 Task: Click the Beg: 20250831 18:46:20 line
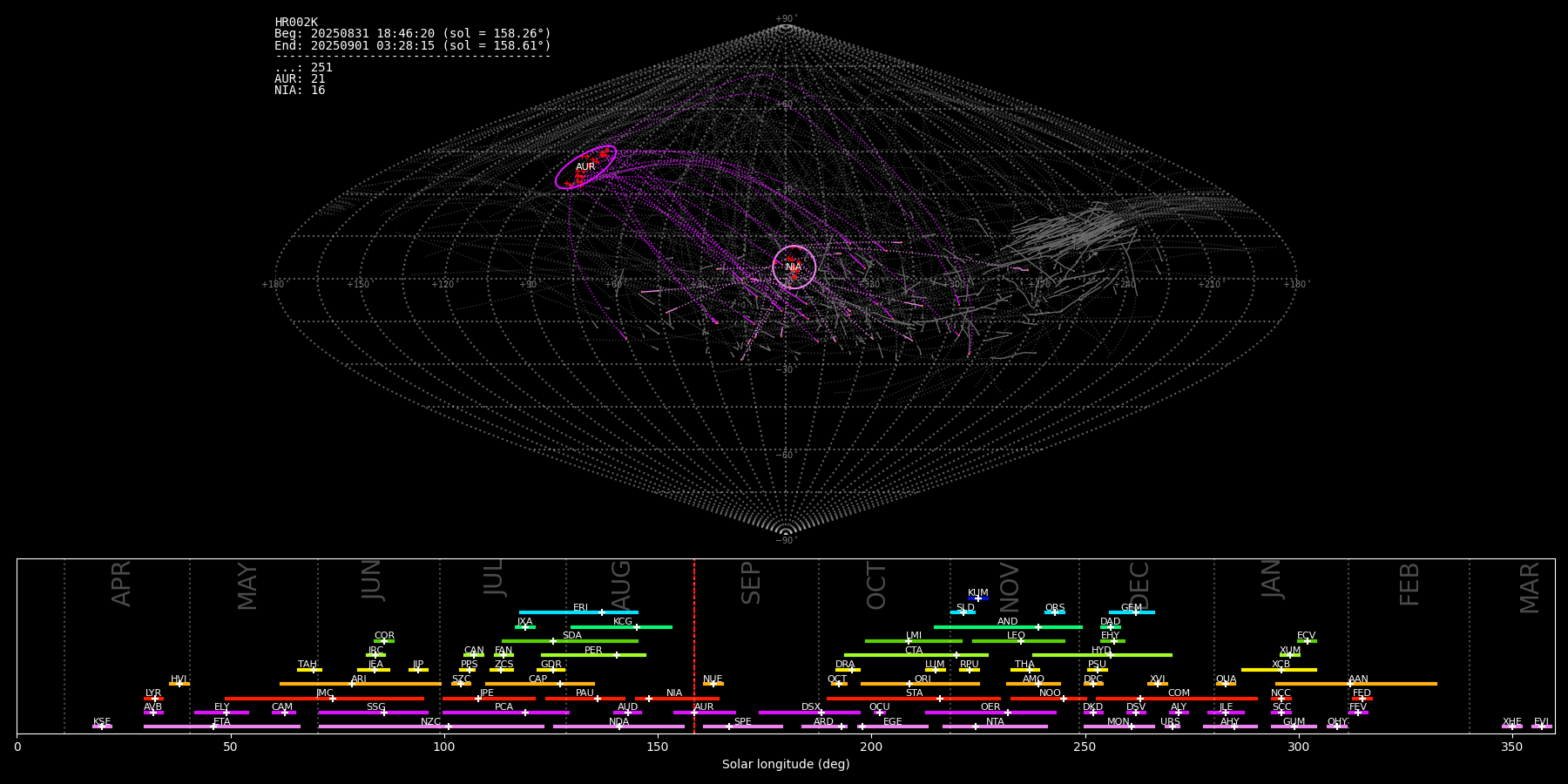tap(413, 34)
